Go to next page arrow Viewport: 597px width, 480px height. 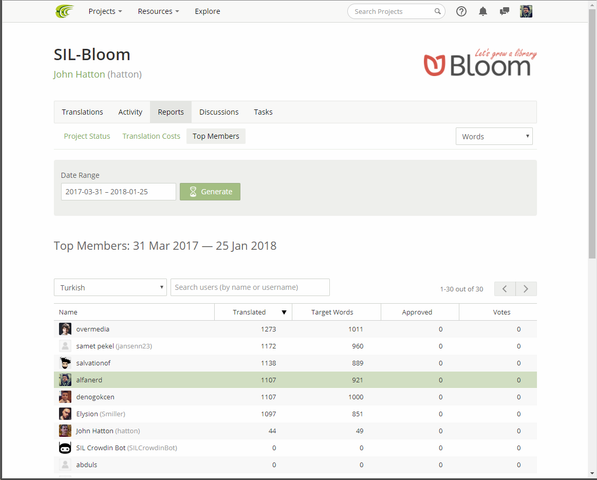[526, 289]
